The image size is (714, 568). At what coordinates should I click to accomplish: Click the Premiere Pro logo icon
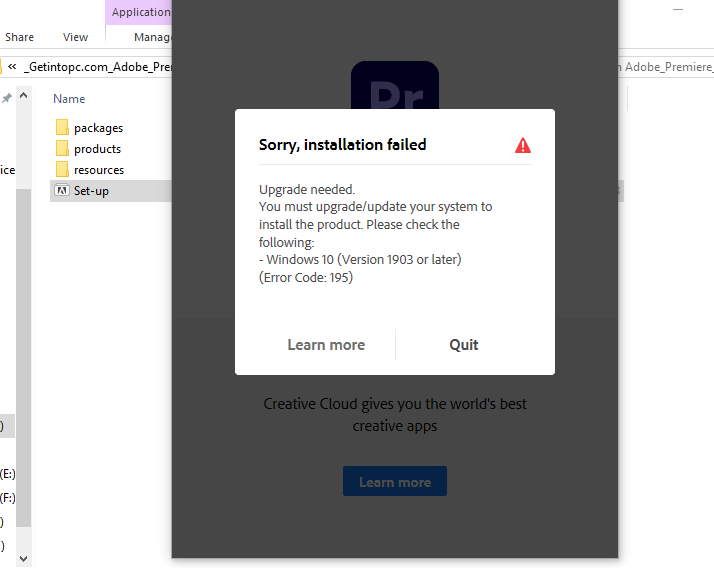click(x=395, y=85)
